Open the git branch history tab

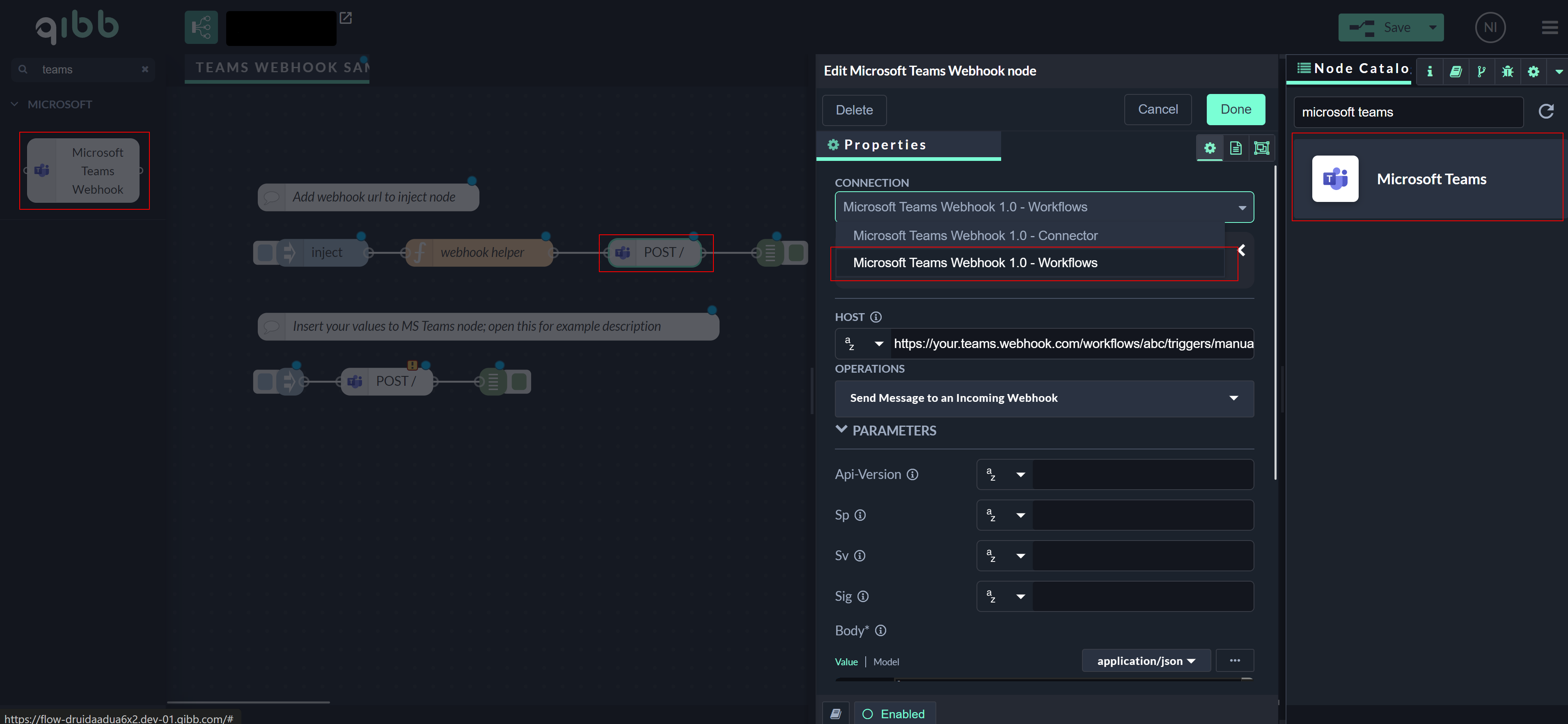[1481, 72]
